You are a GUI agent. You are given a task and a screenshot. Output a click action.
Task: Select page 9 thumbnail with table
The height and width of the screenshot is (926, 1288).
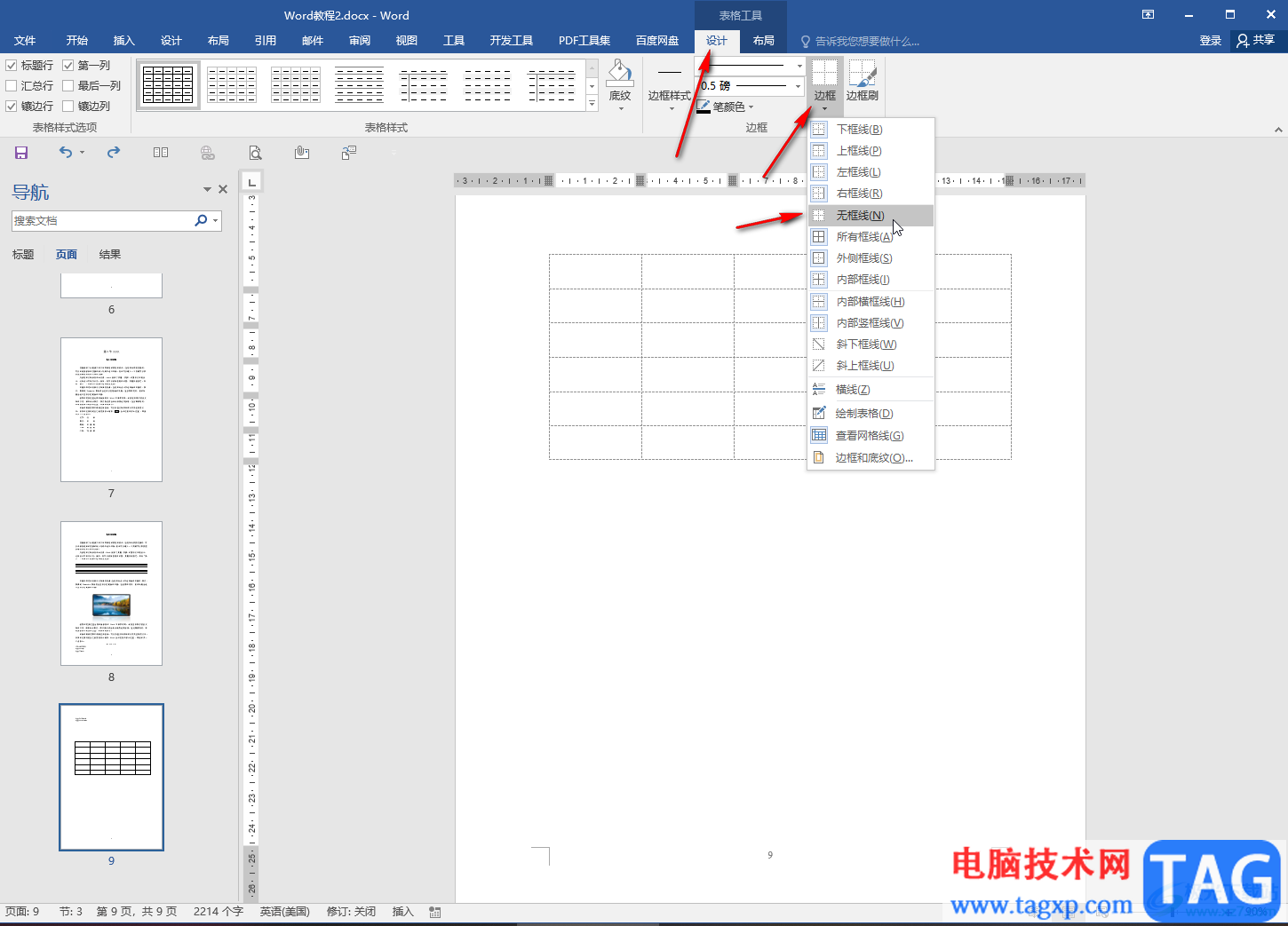(x=111, y=777)
